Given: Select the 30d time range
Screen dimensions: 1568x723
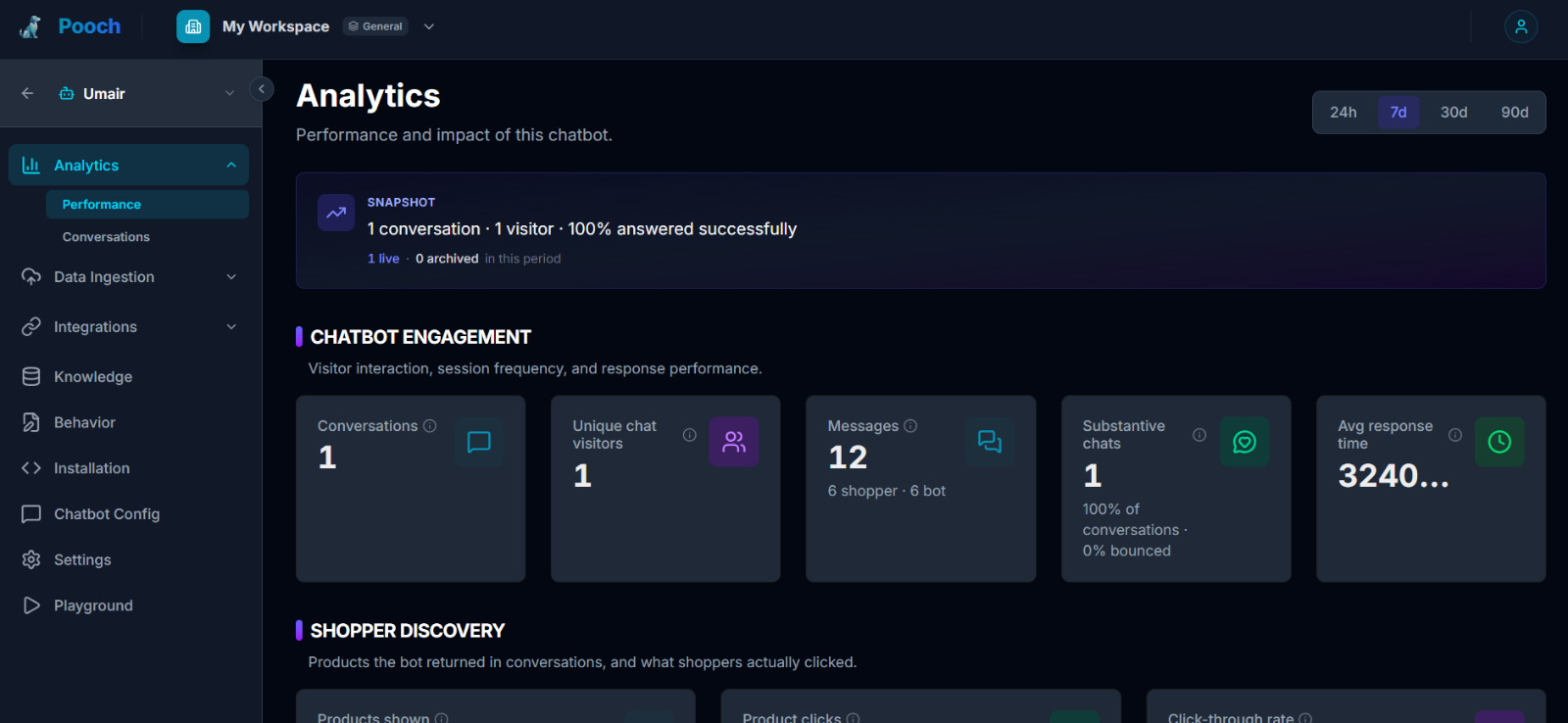Looking at the screenshot, I should click(1454, 113).
